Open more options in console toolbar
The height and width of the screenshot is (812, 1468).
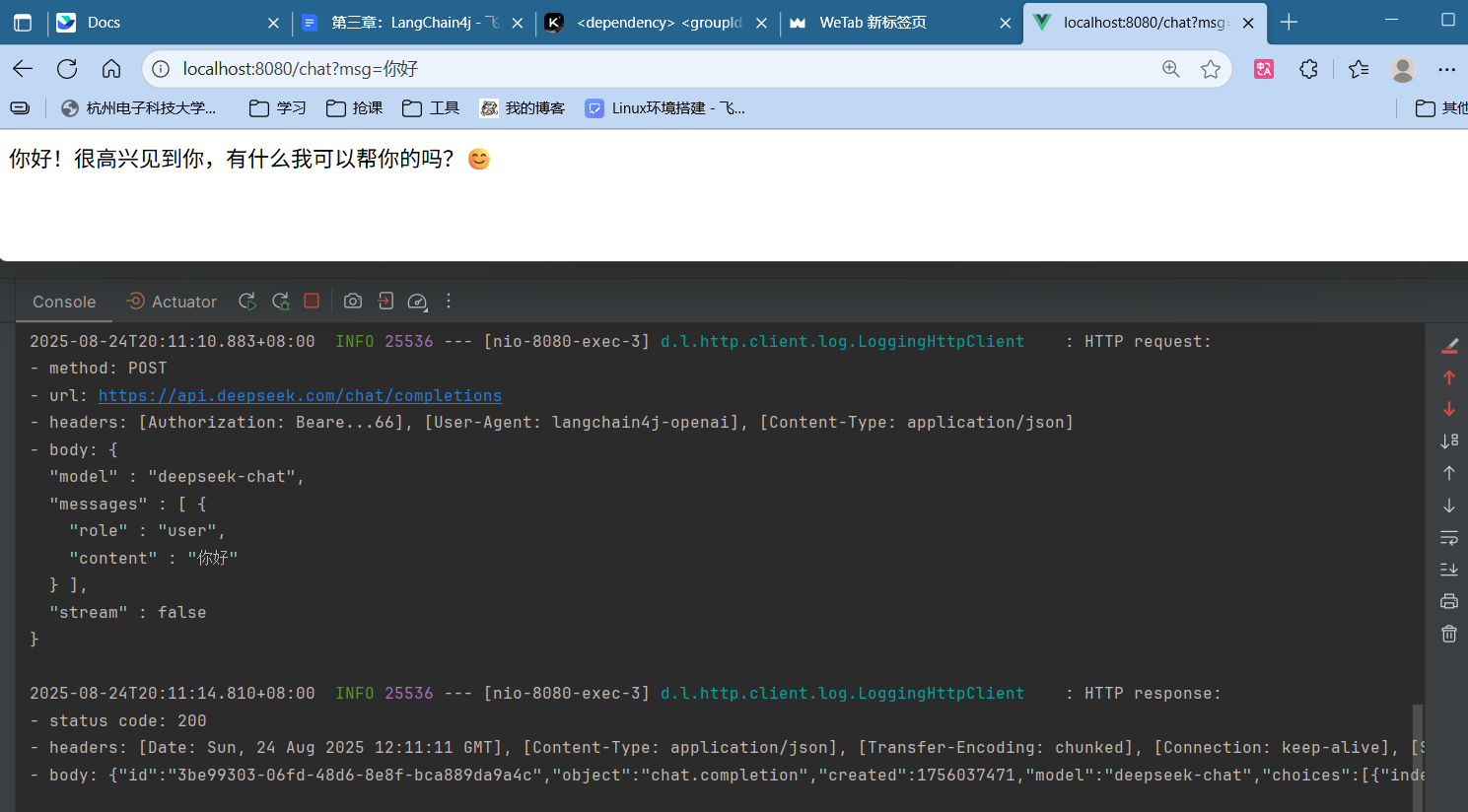(x=449, y=301)
